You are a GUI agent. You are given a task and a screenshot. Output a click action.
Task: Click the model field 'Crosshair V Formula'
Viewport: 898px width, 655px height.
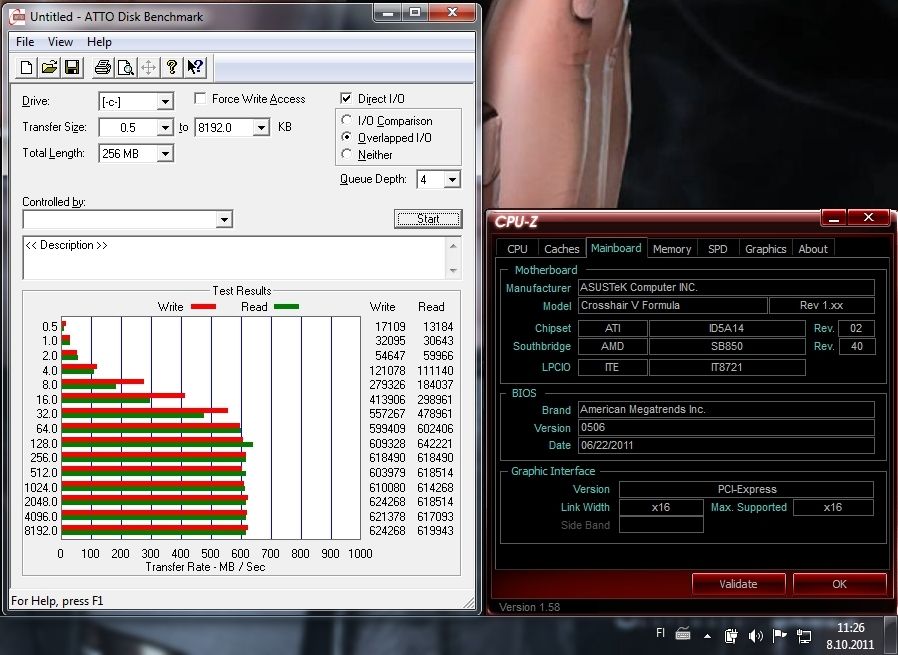672,306
